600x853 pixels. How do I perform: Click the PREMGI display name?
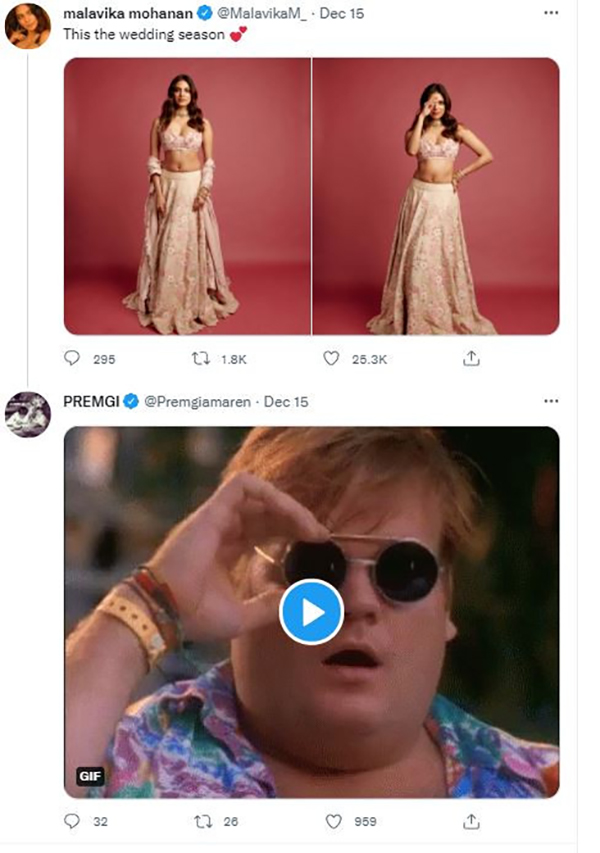point(91,402)
